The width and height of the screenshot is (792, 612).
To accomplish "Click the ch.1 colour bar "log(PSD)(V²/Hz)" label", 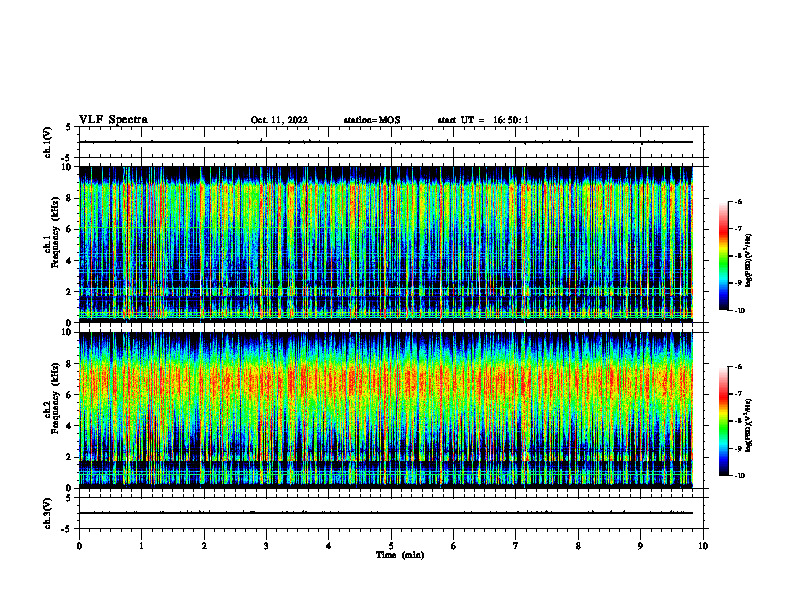I will pyautogui.click(x=749, y=260).
